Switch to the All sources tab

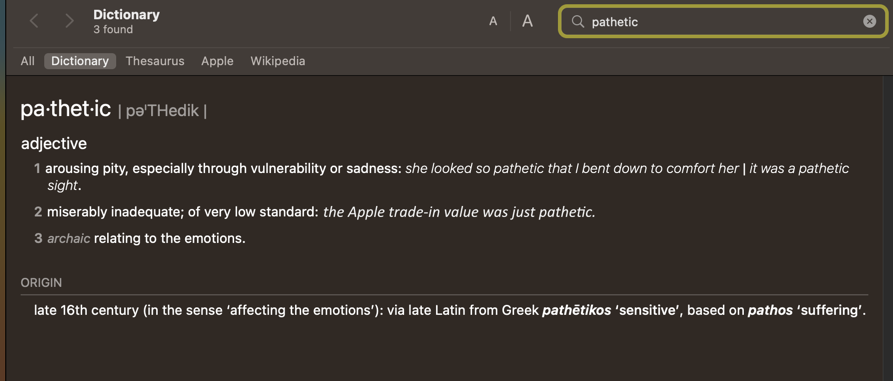pos(27,61)
